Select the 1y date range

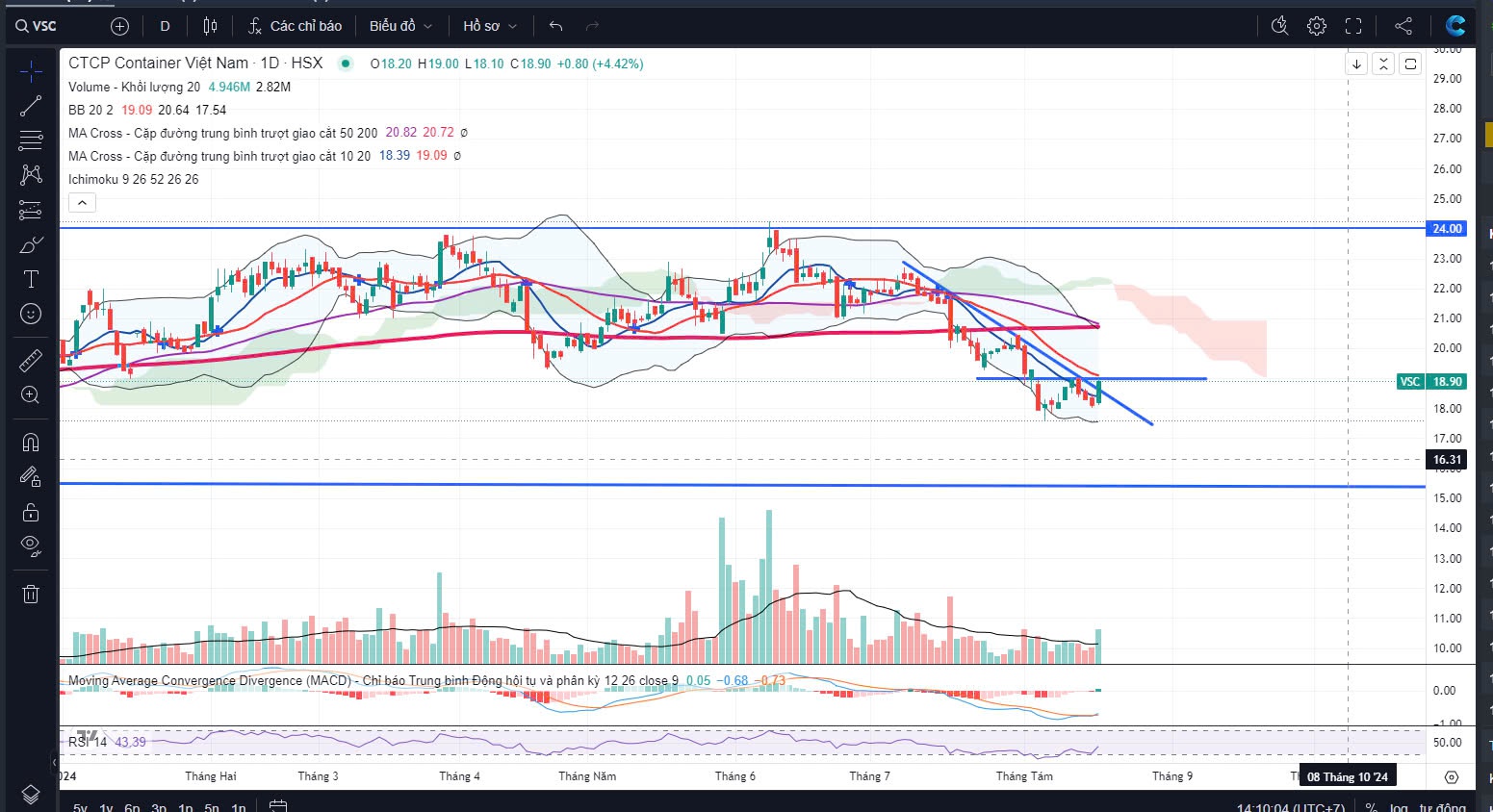point(106,806)
